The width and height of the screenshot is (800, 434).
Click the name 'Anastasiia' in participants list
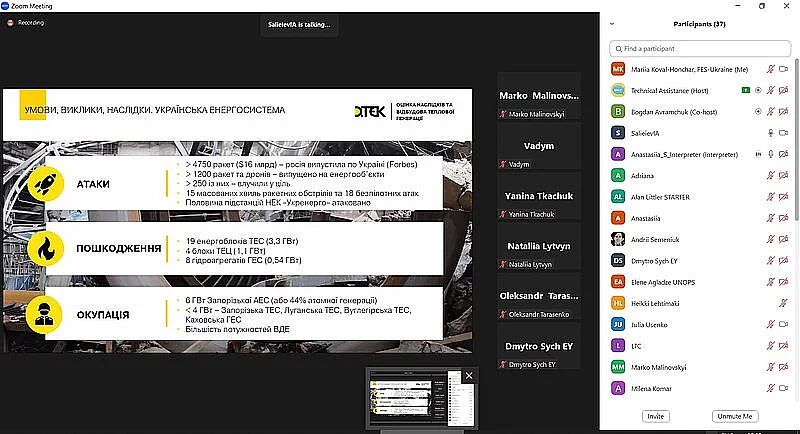pyautogui.click(x=645, y=218)
